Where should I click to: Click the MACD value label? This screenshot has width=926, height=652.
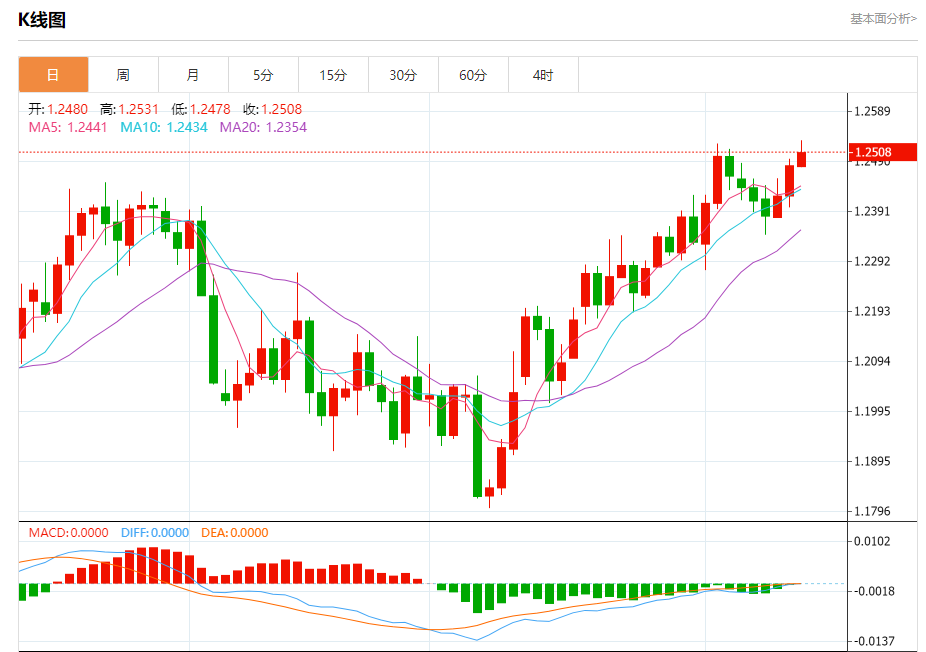click(x=69, y=533)
